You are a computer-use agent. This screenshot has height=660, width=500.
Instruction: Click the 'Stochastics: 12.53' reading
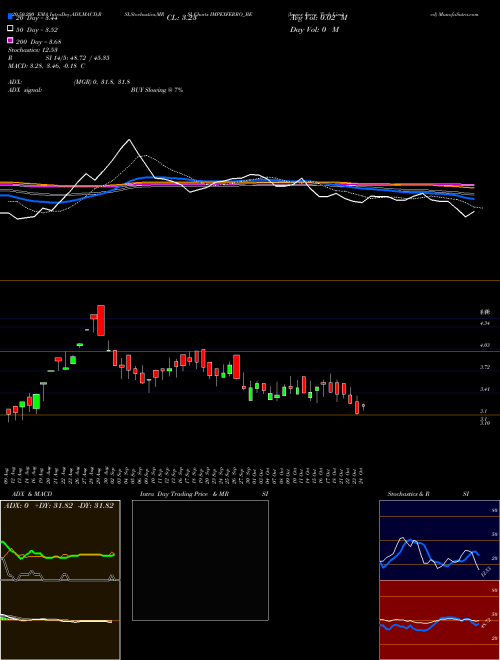[32, 50]
